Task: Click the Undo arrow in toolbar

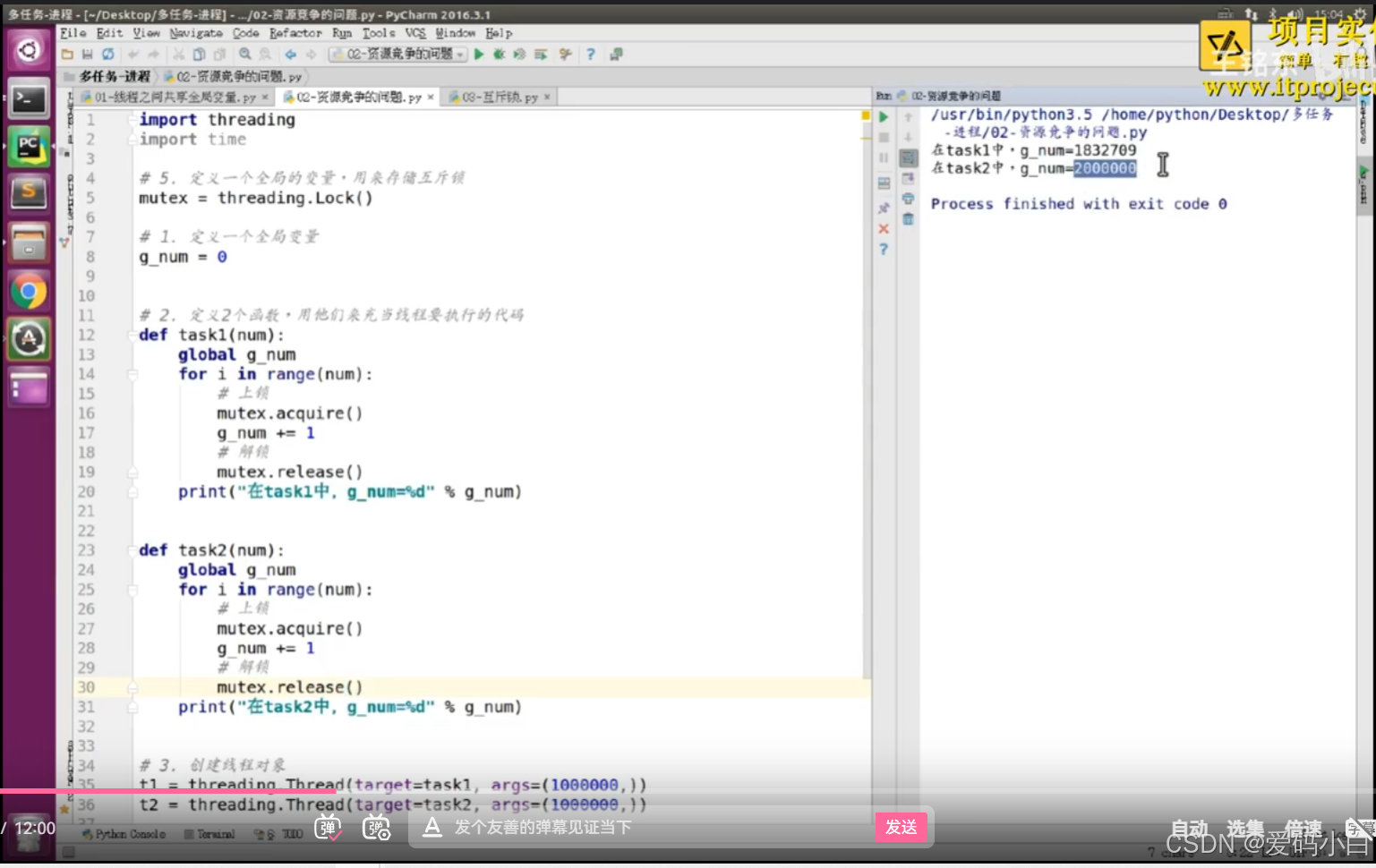Action: [x=133, y=55]
